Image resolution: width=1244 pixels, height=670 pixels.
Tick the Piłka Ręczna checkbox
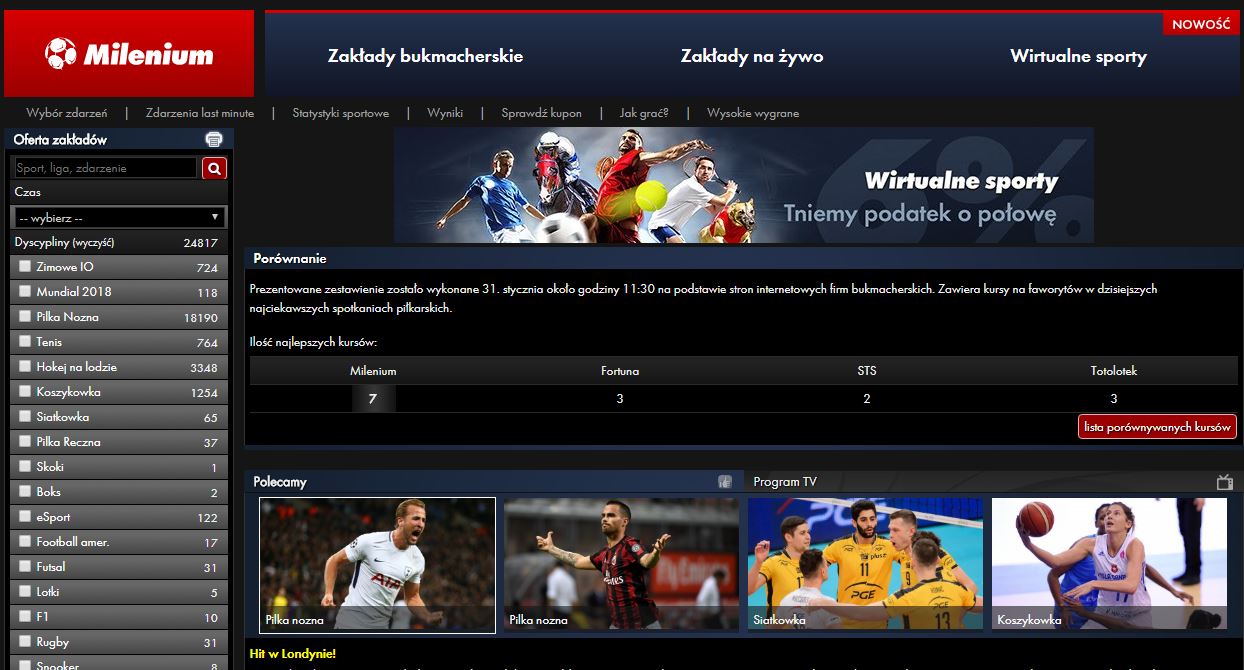[24, 442]
